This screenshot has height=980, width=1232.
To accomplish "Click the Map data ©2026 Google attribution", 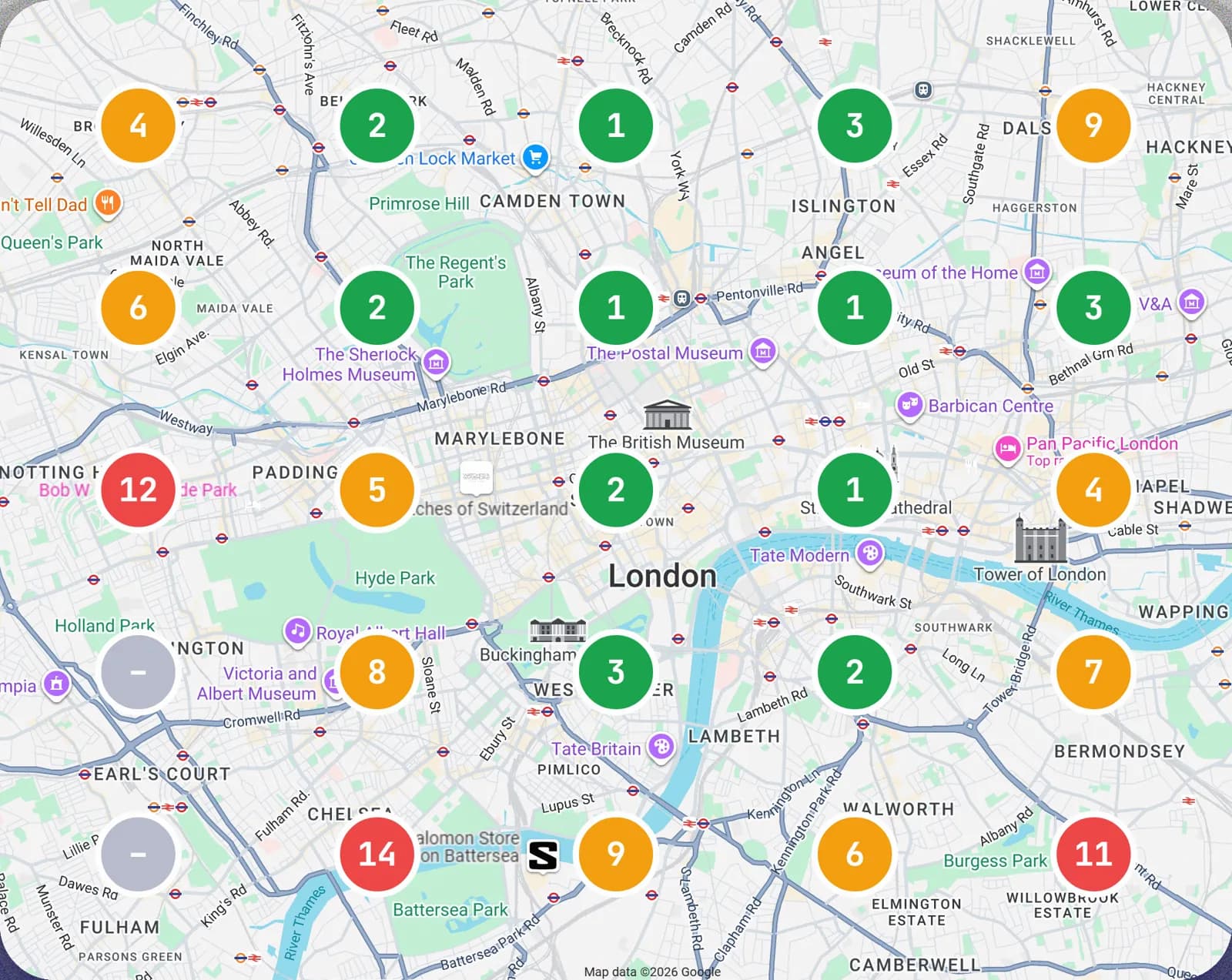I will 652,972.
